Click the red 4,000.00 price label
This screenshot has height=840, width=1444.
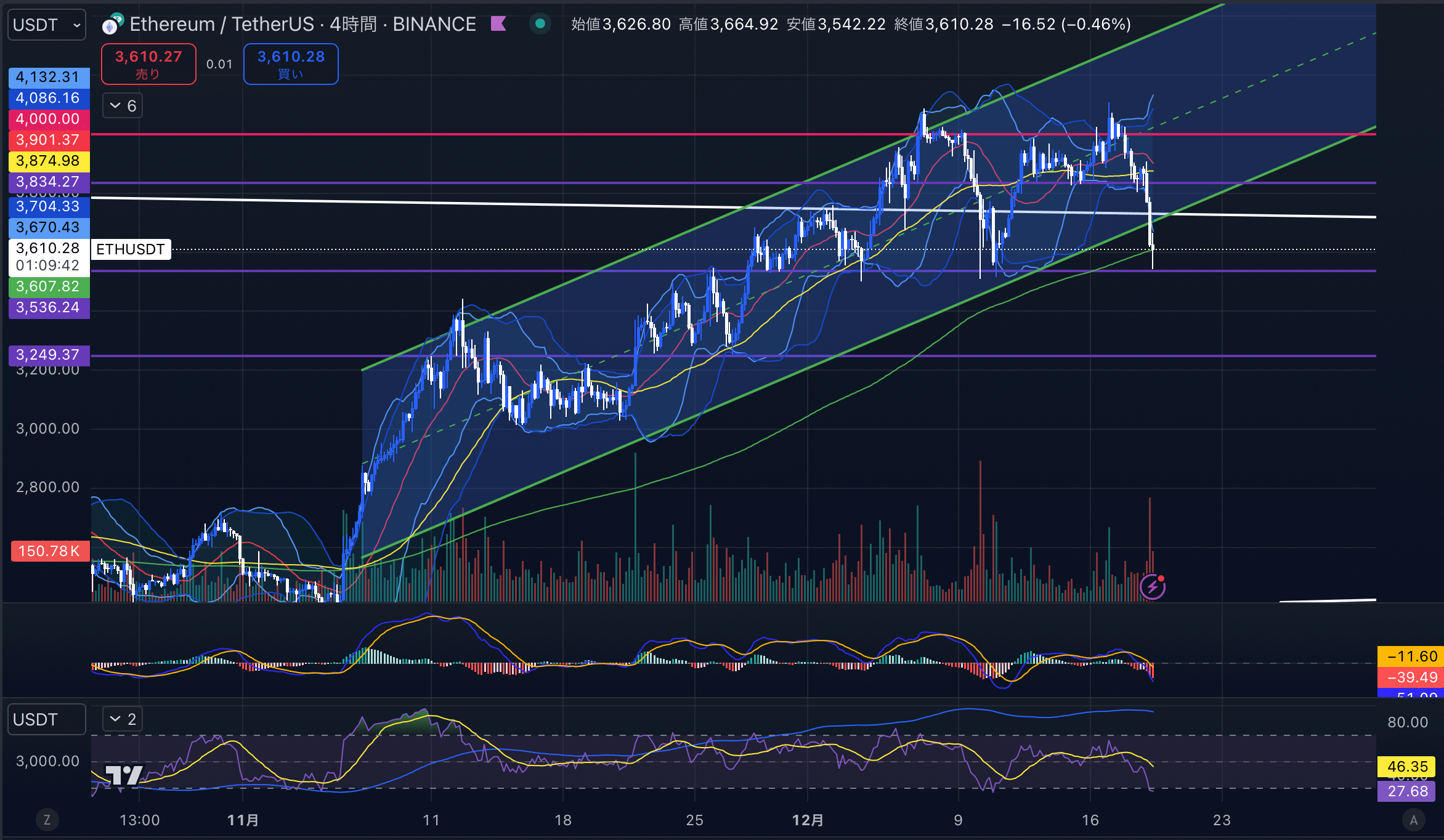[x=49, y=119]
